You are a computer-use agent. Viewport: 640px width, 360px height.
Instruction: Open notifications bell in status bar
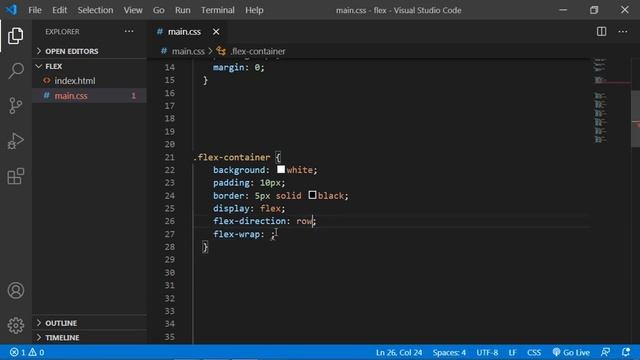point(626,352)
